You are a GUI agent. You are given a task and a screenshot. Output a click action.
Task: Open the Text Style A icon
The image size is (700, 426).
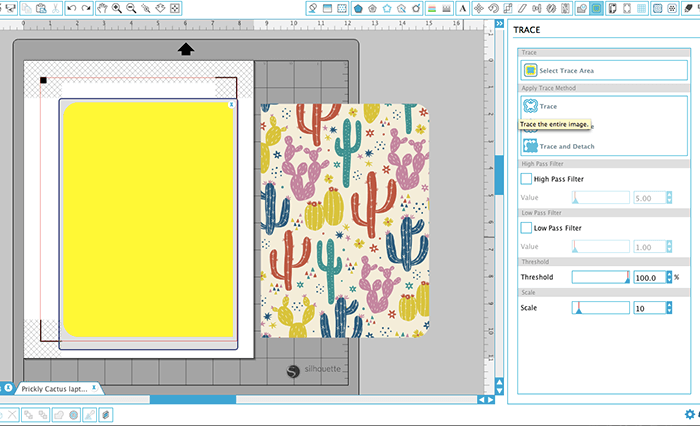(462, 8)
